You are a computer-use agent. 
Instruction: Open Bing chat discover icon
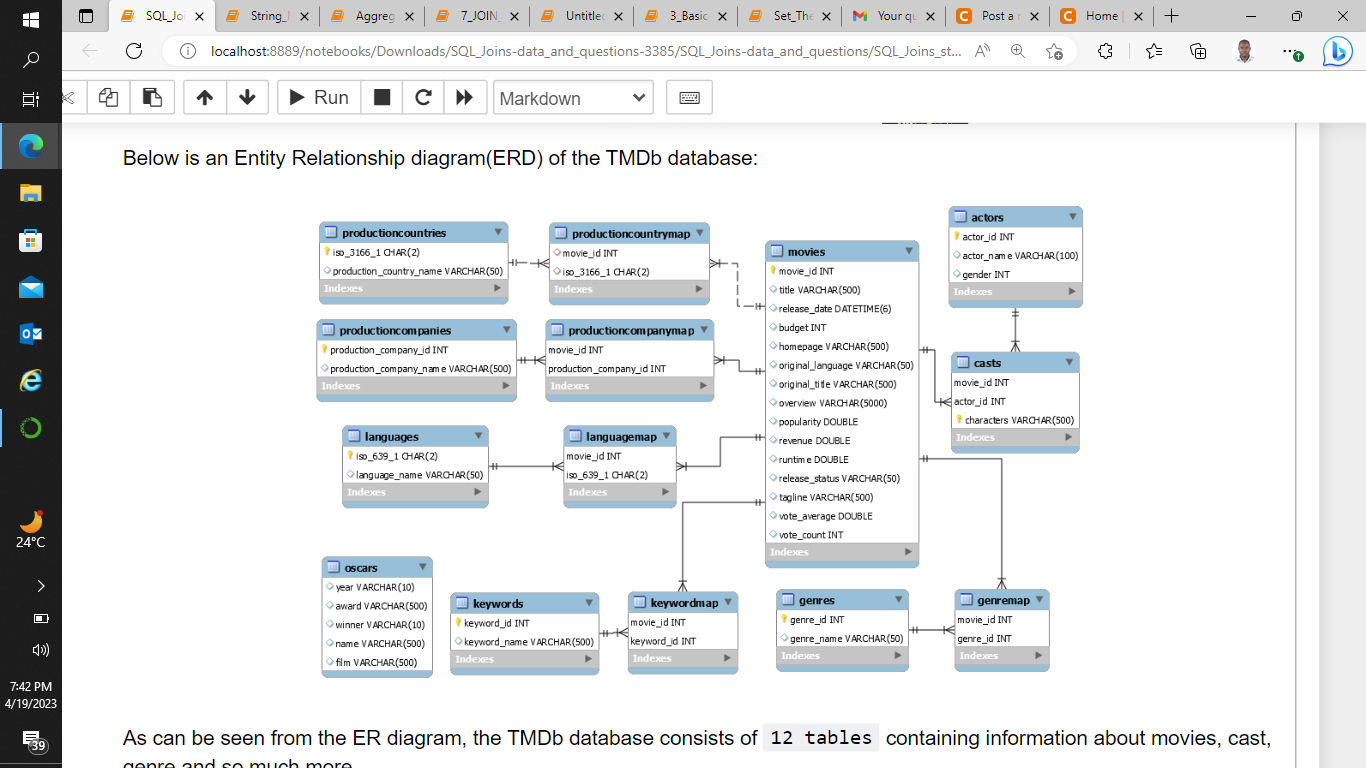(1337, 50)
